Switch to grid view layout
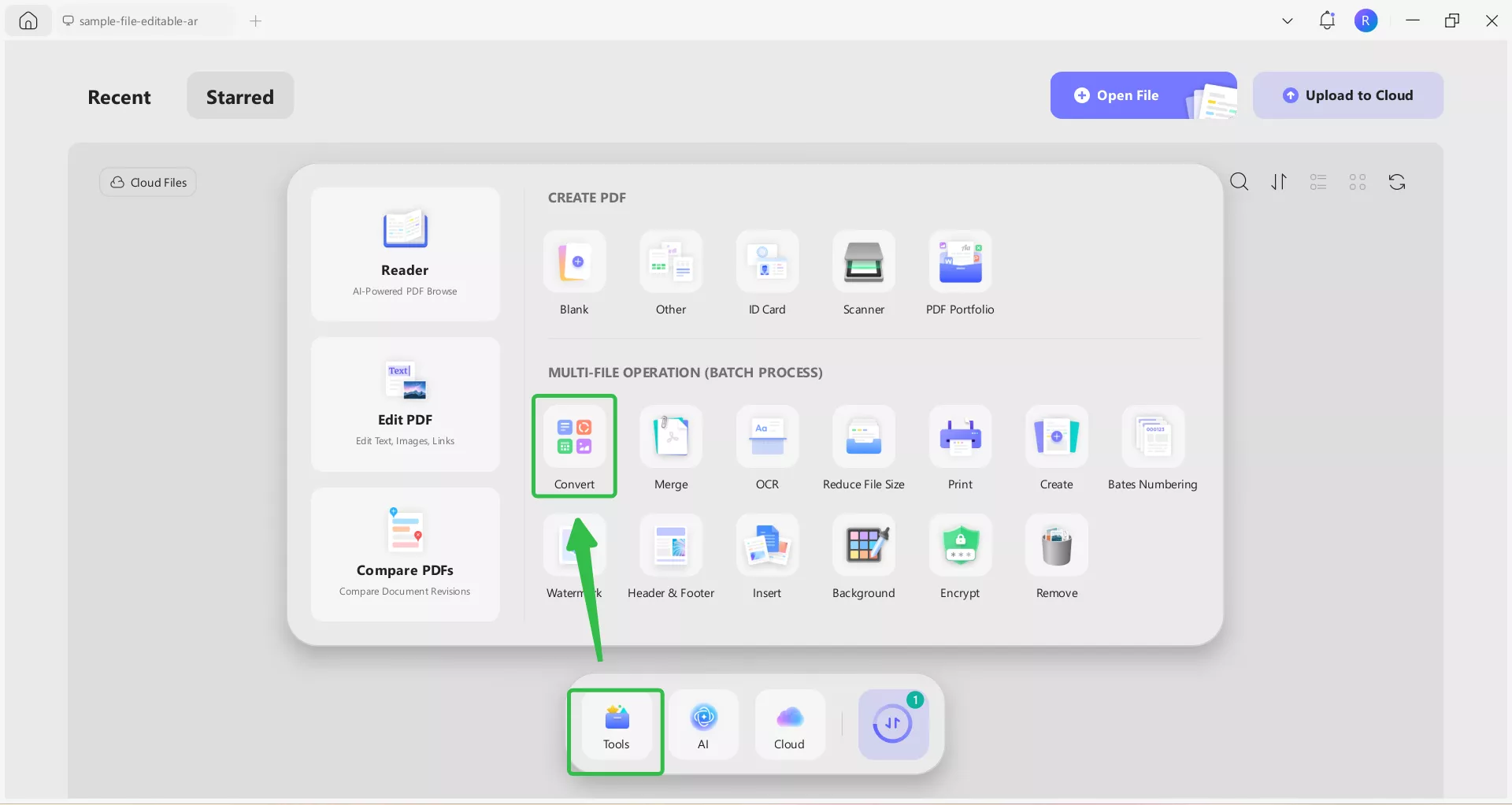Image resolution: width=1512 pixels, height=805 pixels. pyautogui.click(x=1358, y=182)
